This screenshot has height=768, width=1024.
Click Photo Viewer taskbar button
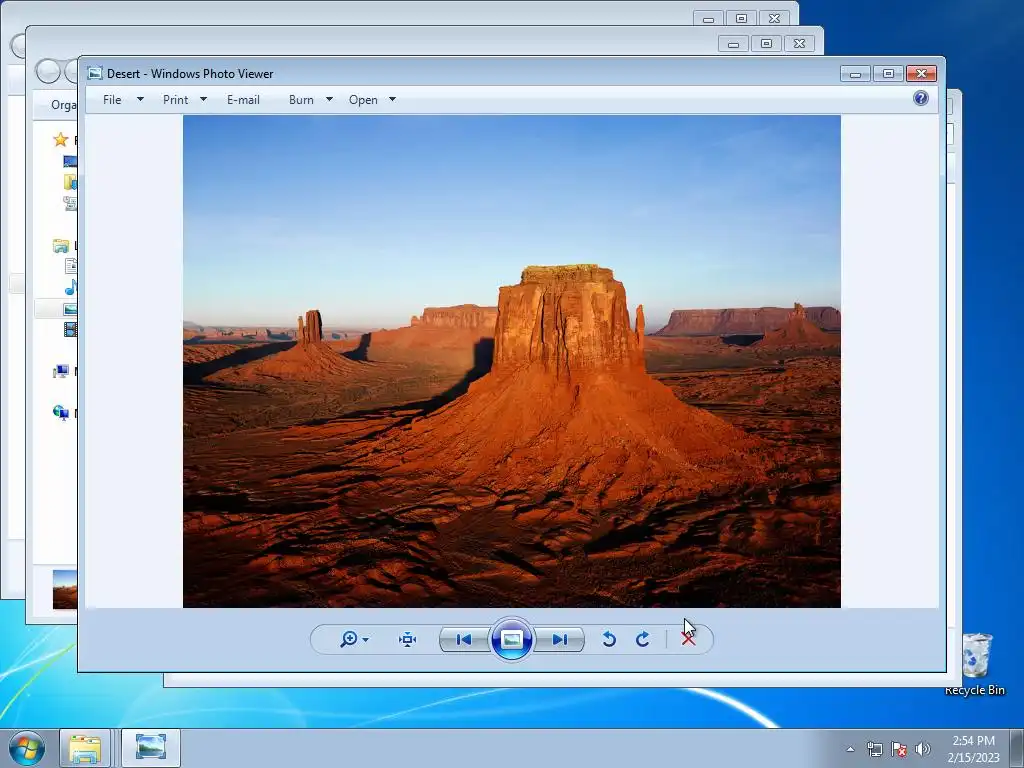pos(150,748)
